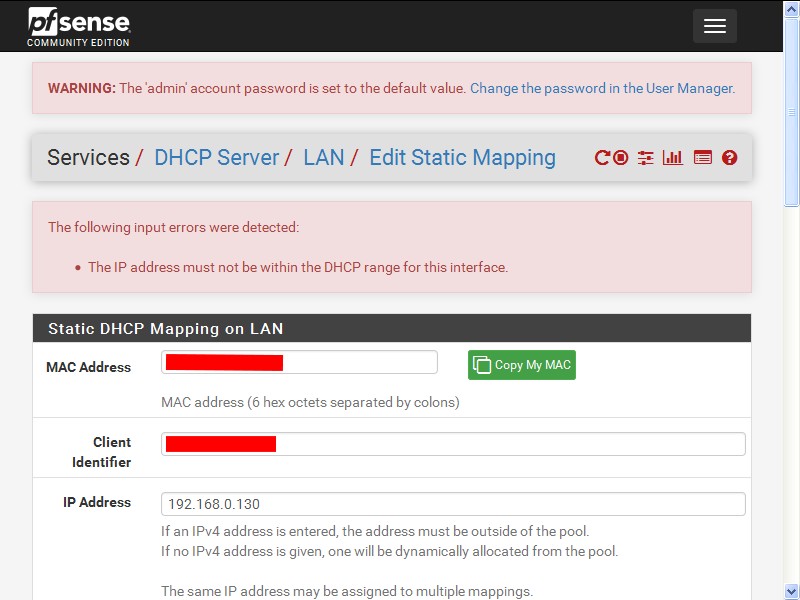Open Related Settings sliders icon
Image resolution: width=800 pixels, height=600 pixels.
tap(645, 158)
